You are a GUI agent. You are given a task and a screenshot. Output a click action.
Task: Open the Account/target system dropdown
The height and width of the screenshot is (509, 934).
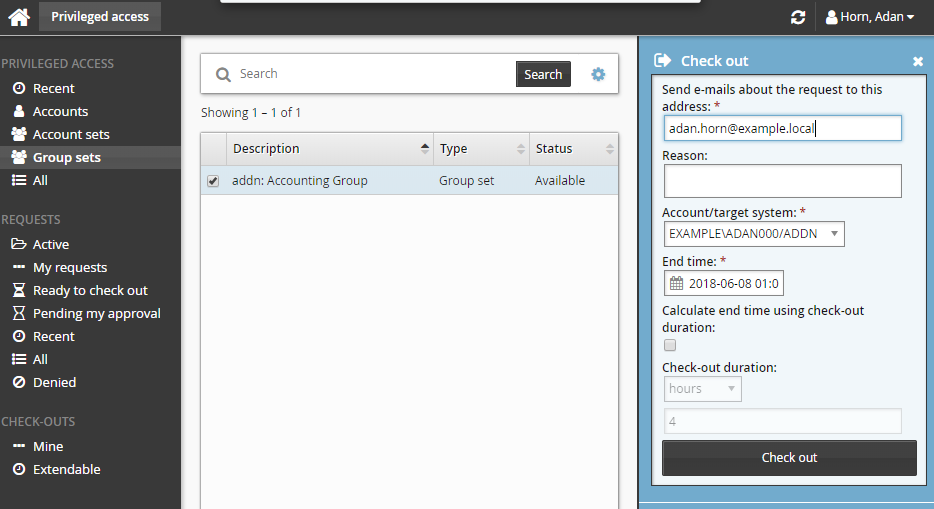point(753,234)
